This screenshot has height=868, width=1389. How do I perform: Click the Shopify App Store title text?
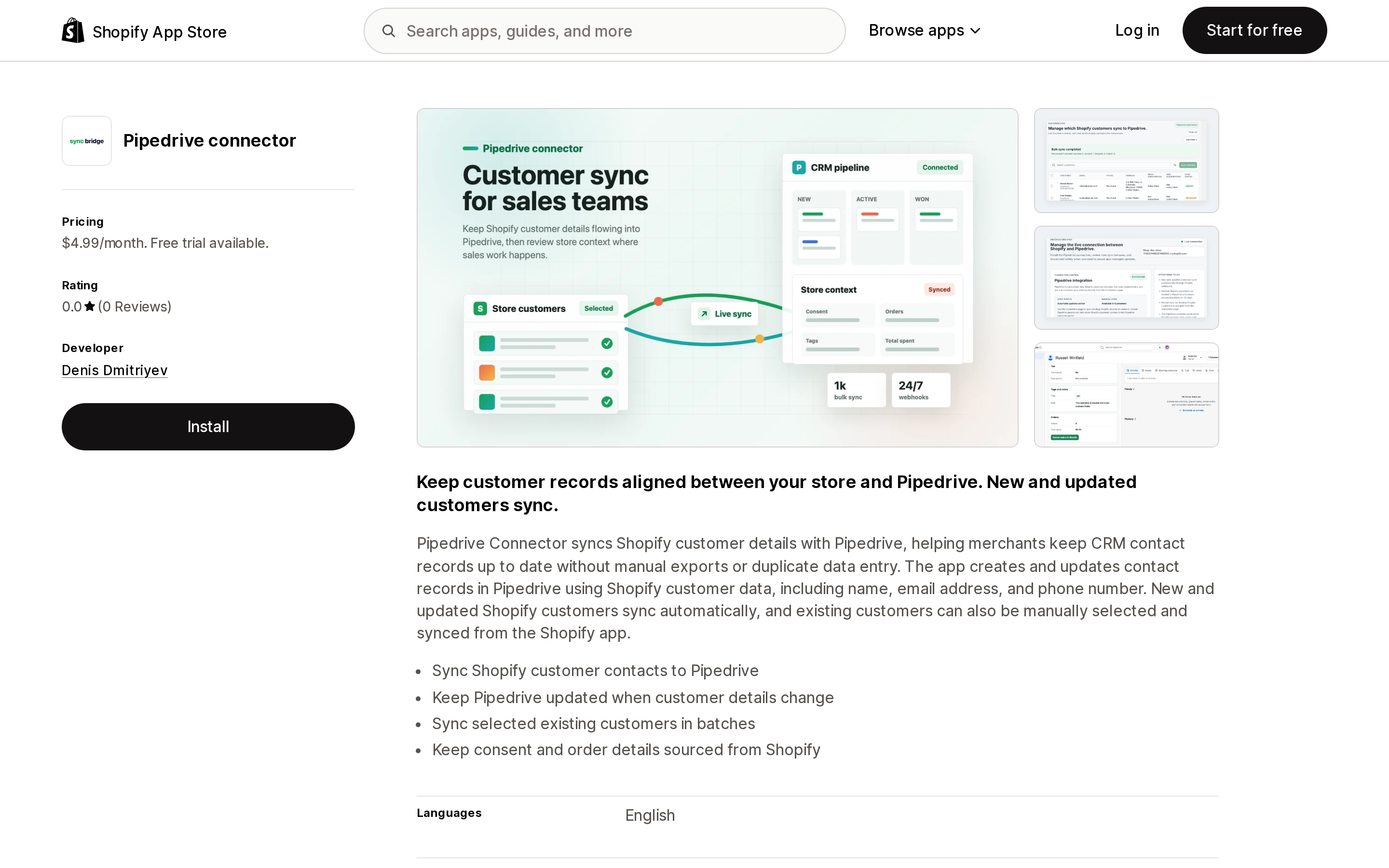point(160,32)
